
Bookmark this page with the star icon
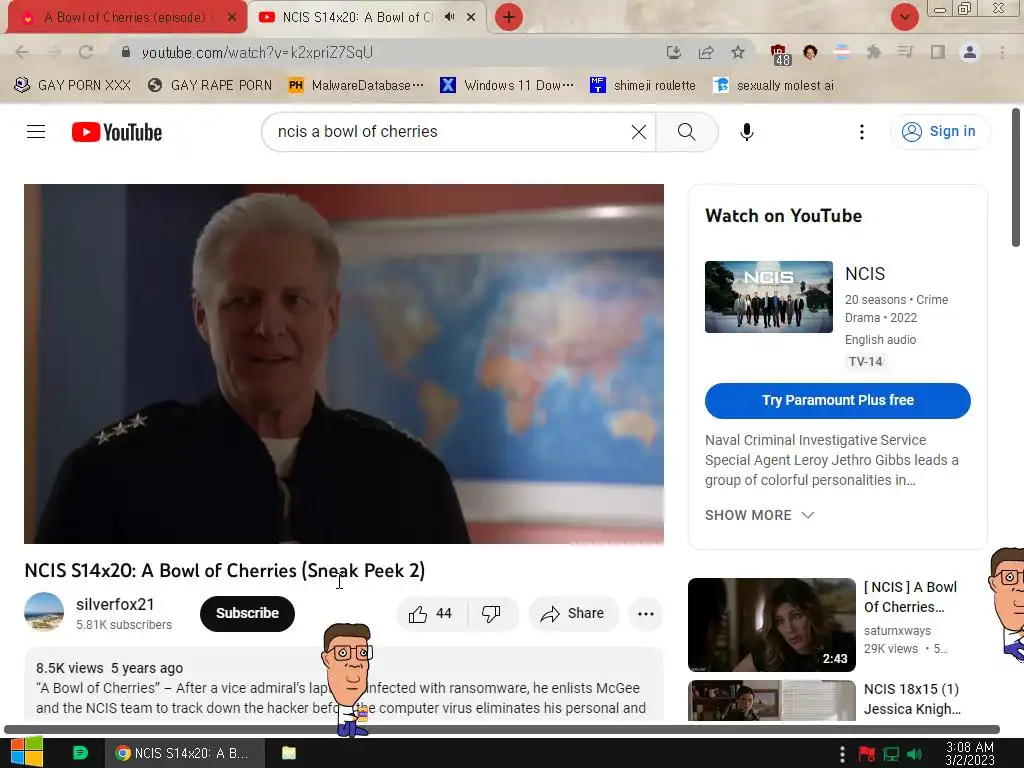point(738,52)
